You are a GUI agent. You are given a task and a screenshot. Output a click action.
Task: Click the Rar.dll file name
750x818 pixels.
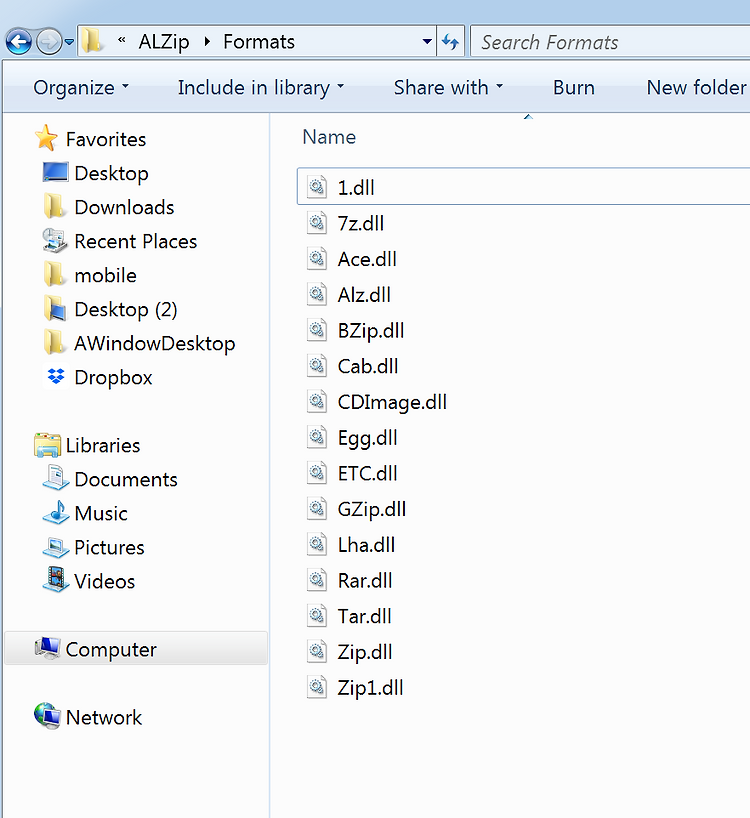365,581
